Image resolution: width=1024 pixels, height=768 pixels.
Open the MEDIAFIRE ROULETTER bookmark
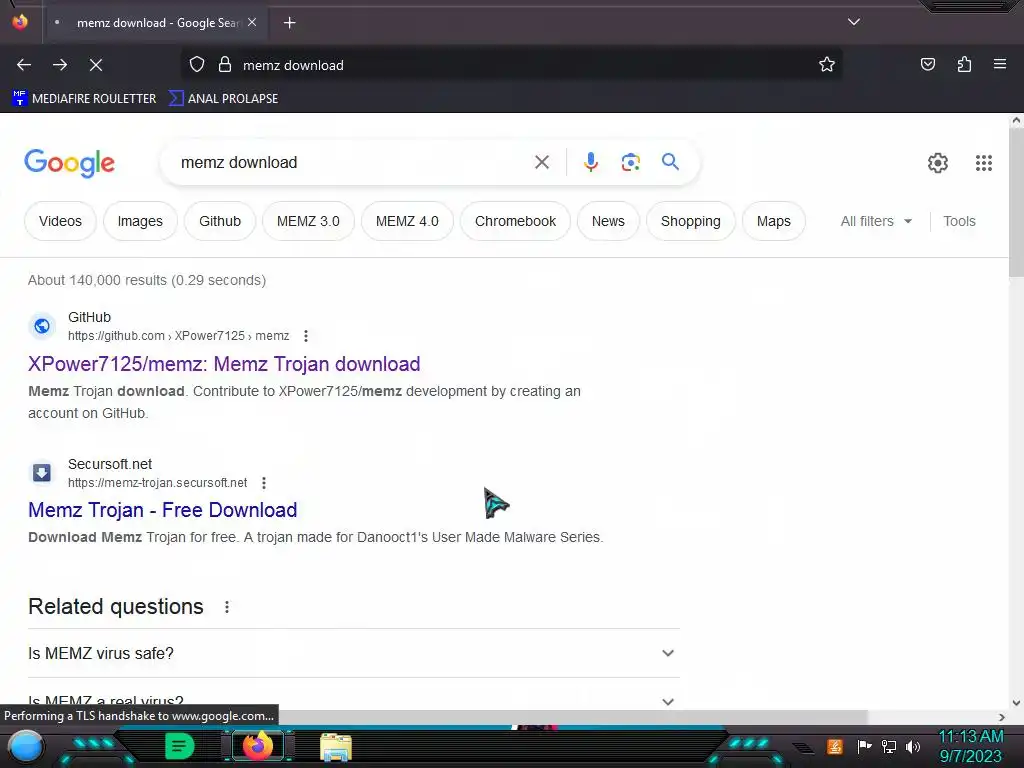pos(84,99)
